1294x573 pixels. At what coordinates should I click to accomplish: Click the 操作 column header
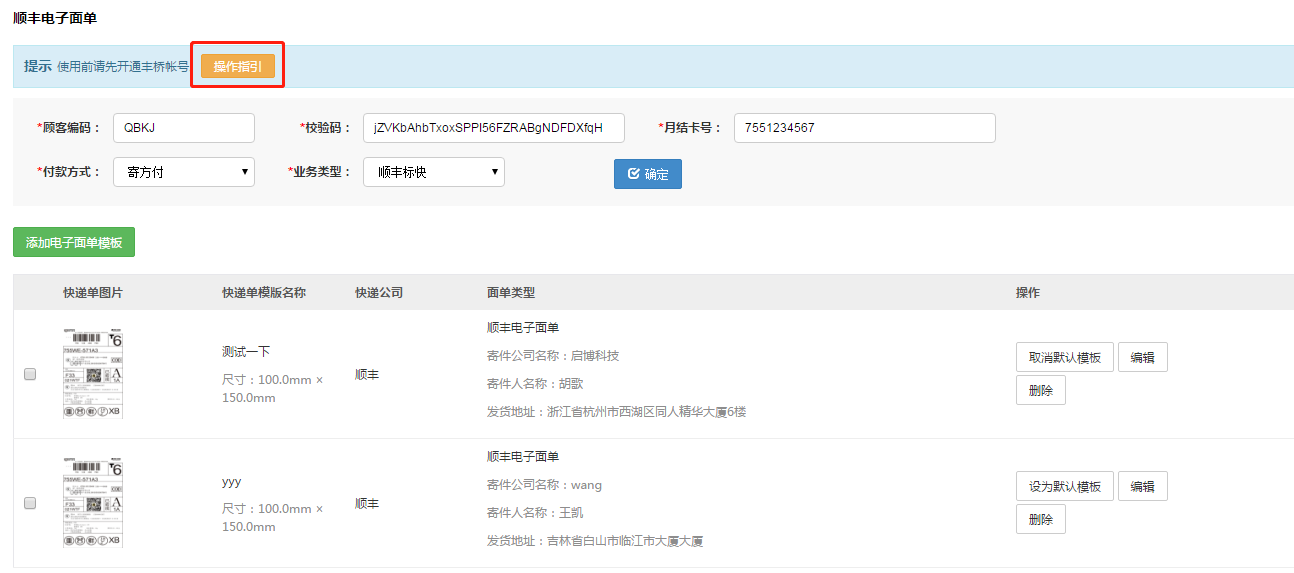(x=1028, y=293)
